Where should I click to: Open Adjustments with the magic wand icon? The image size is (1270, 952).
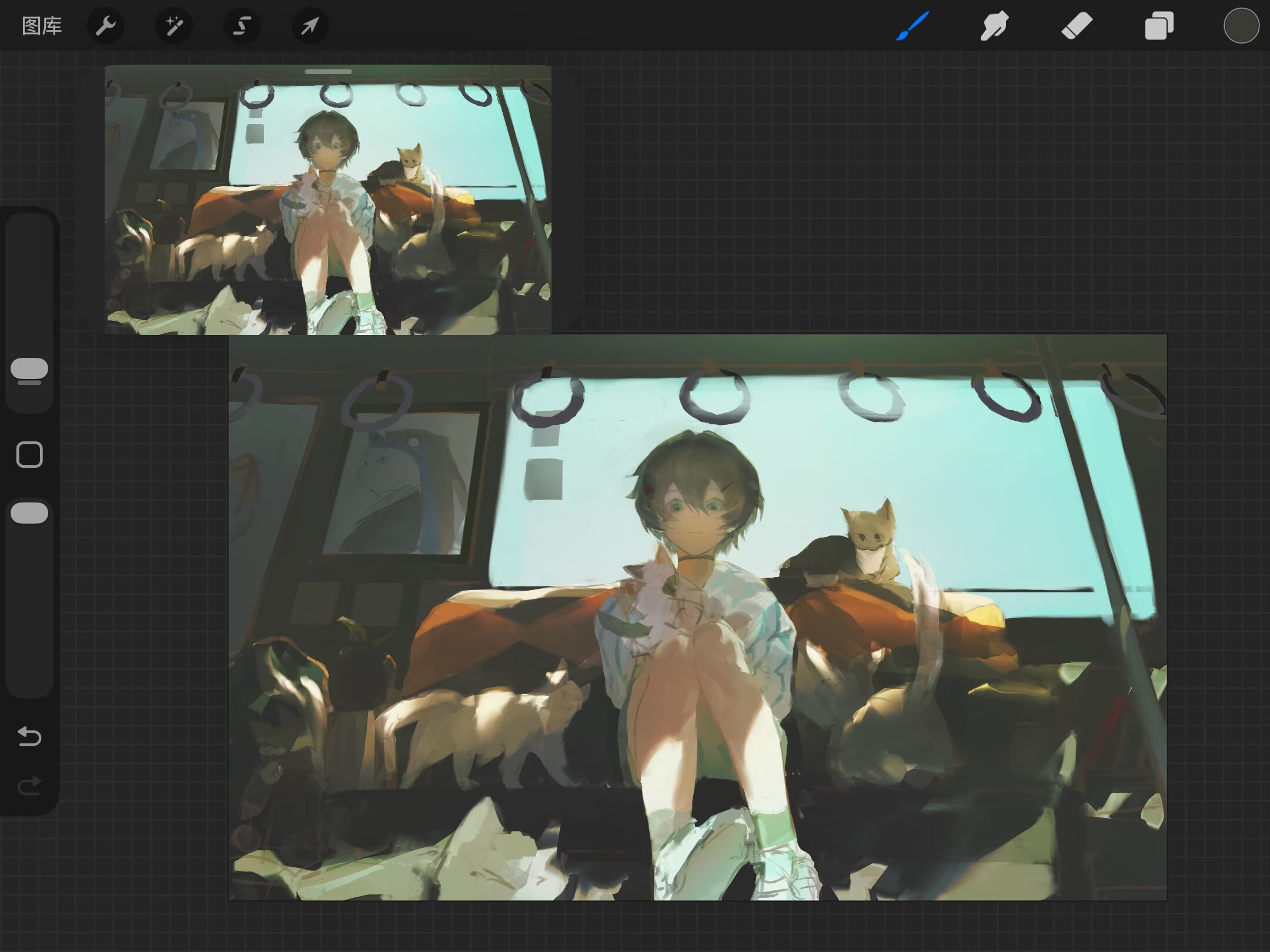(x=174, y=26)
